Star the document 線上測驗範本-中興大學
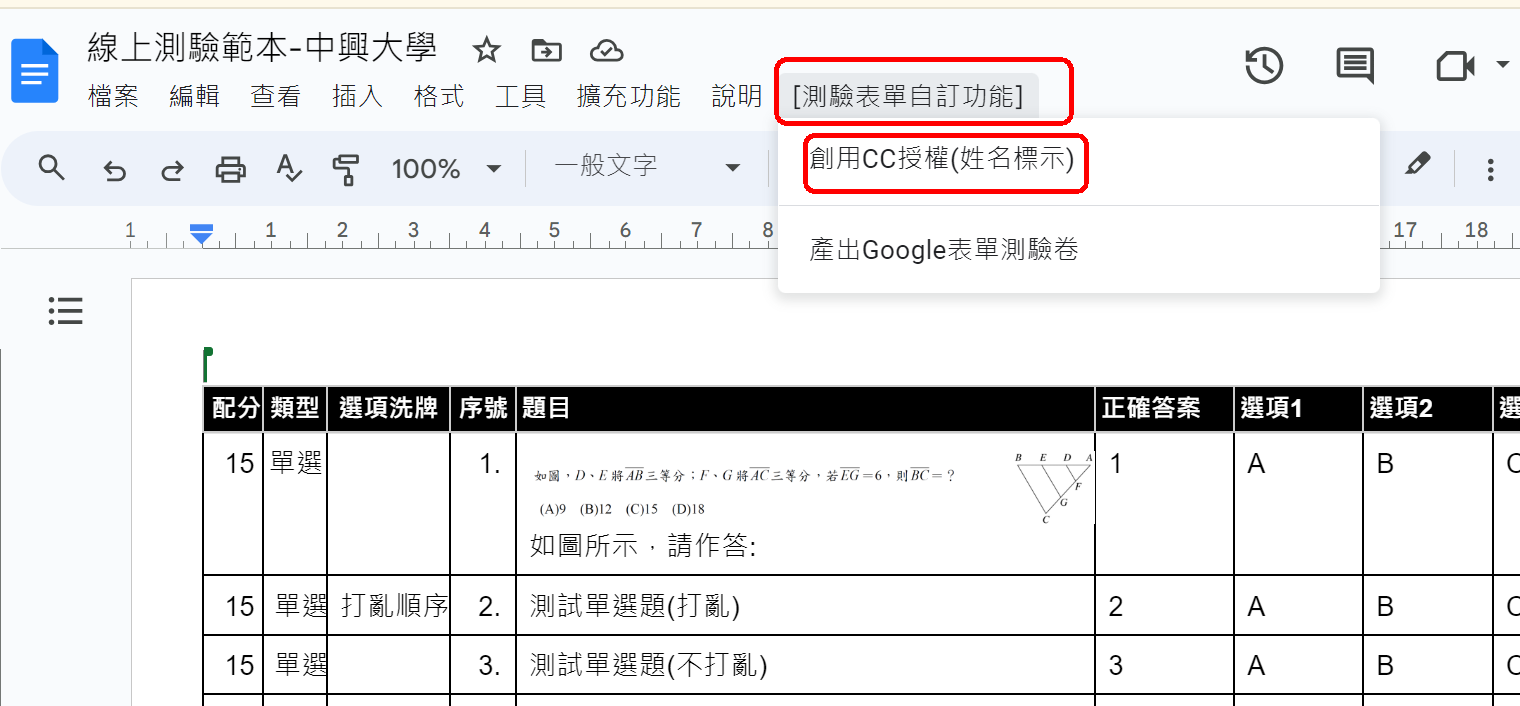 click(486, 50)
